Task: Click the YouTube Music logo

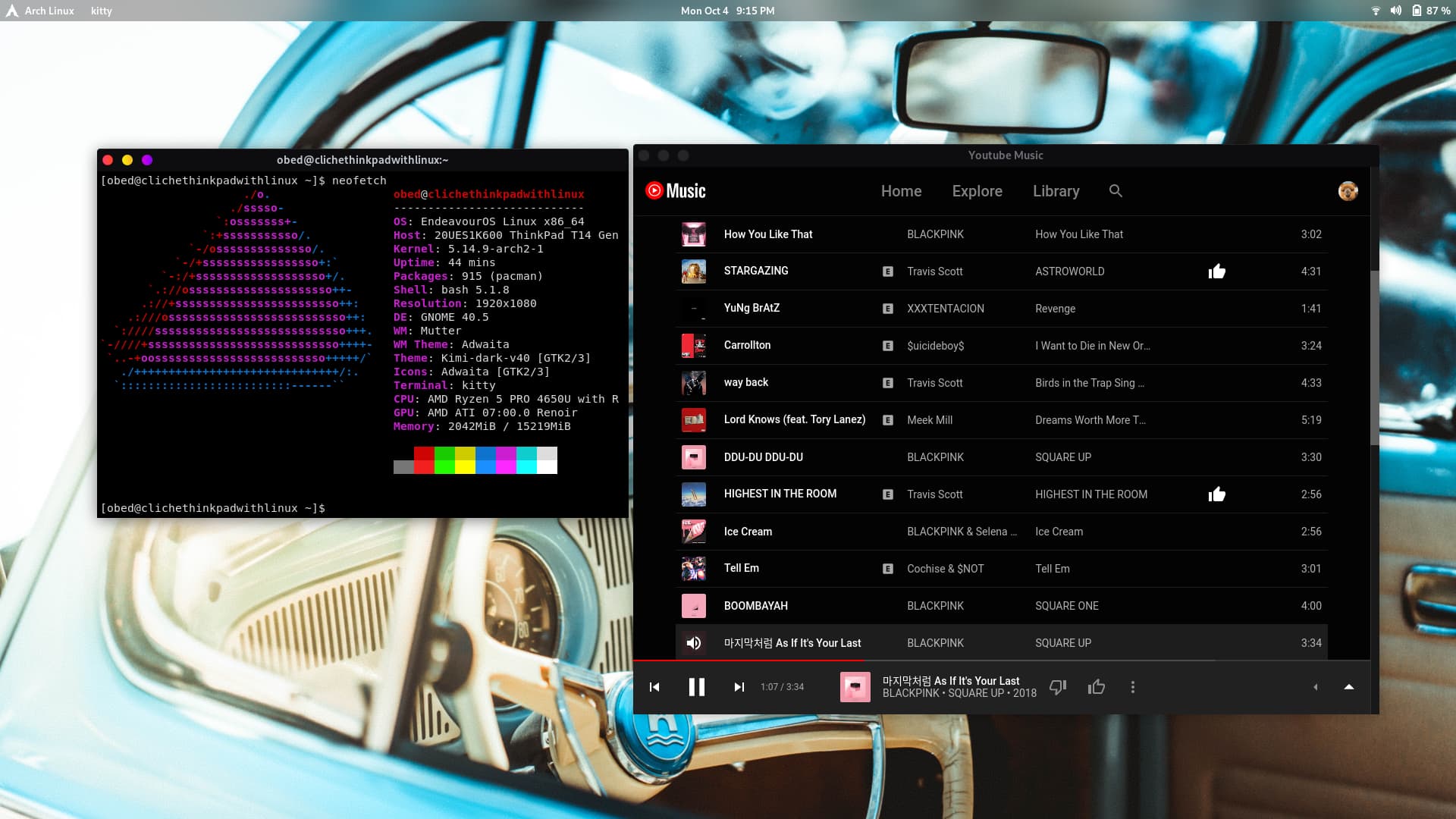Action: (x=675, y=190)
